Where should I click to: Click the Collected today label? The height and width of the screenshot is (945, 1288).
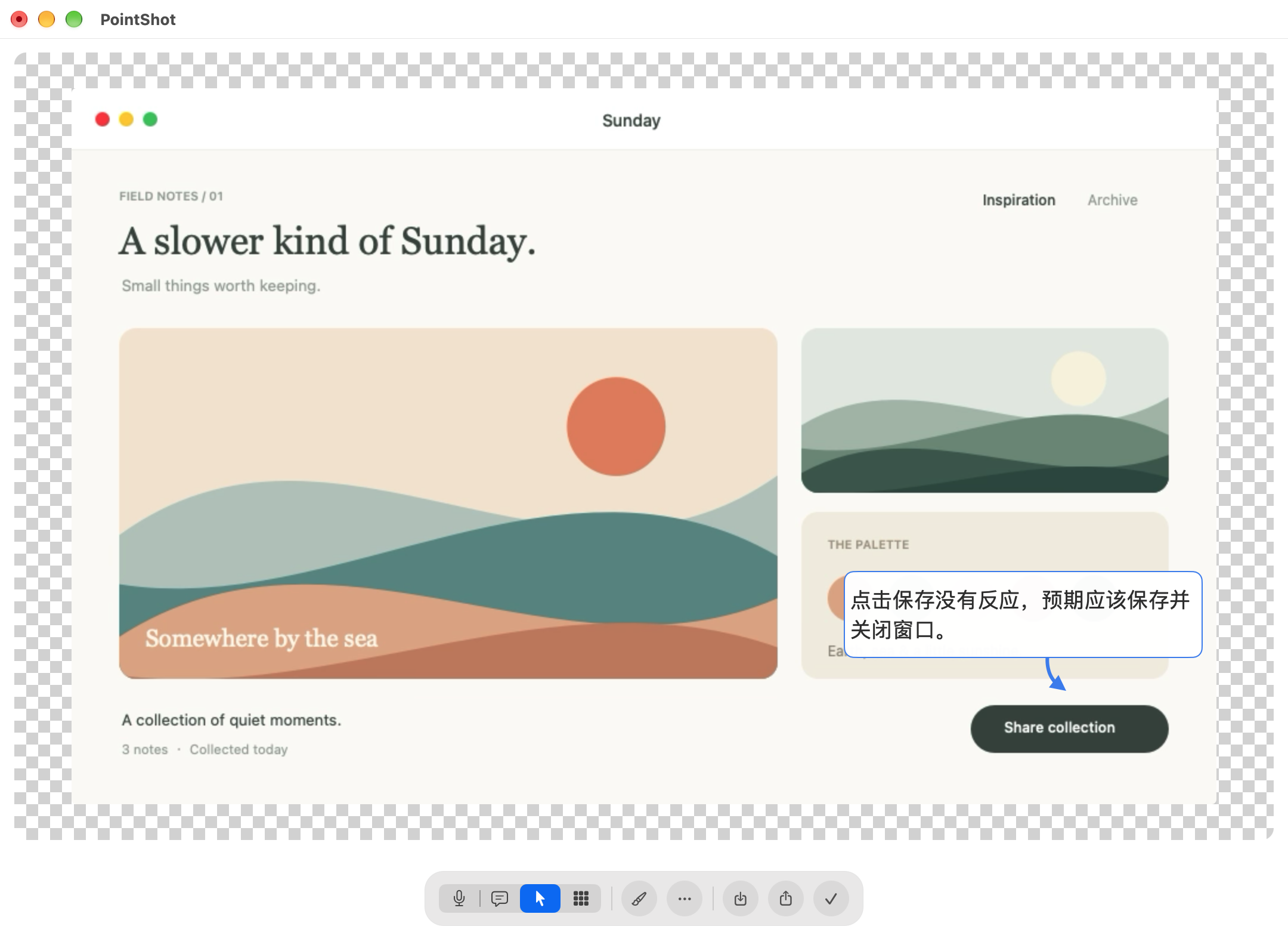239,749
